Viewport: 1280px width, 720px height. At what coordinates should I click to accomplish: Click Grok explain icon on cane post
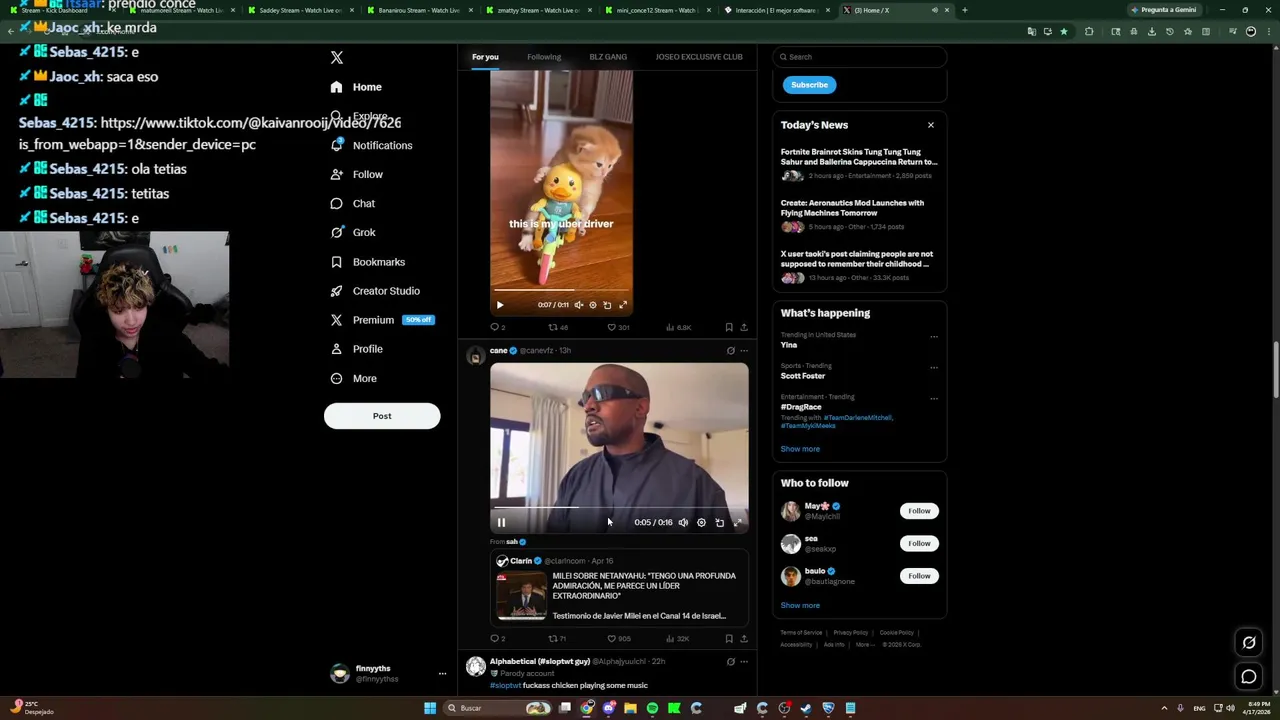(730, 351)
